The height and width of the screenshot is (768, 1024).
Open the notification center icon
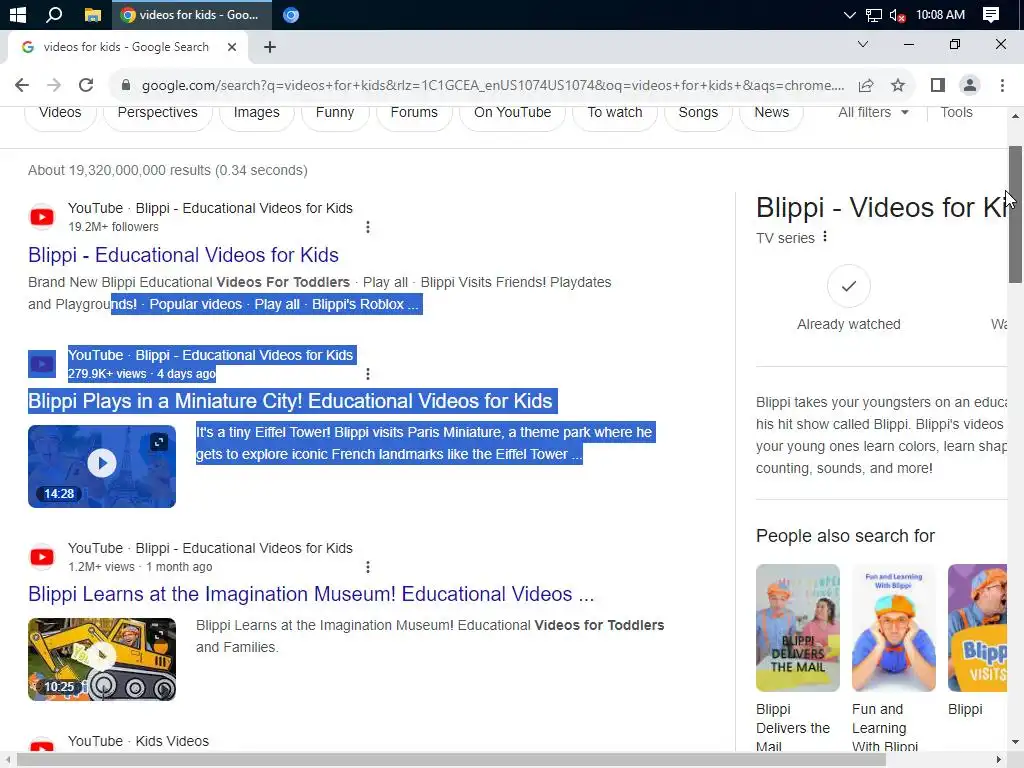click(x=991, y=14)
